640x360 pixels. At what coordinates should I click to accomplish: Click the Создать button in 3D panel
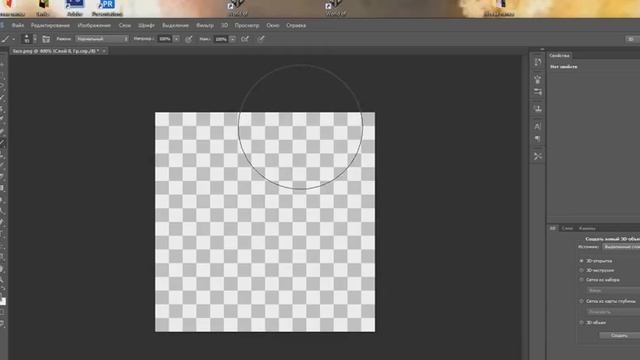[619, 336]
